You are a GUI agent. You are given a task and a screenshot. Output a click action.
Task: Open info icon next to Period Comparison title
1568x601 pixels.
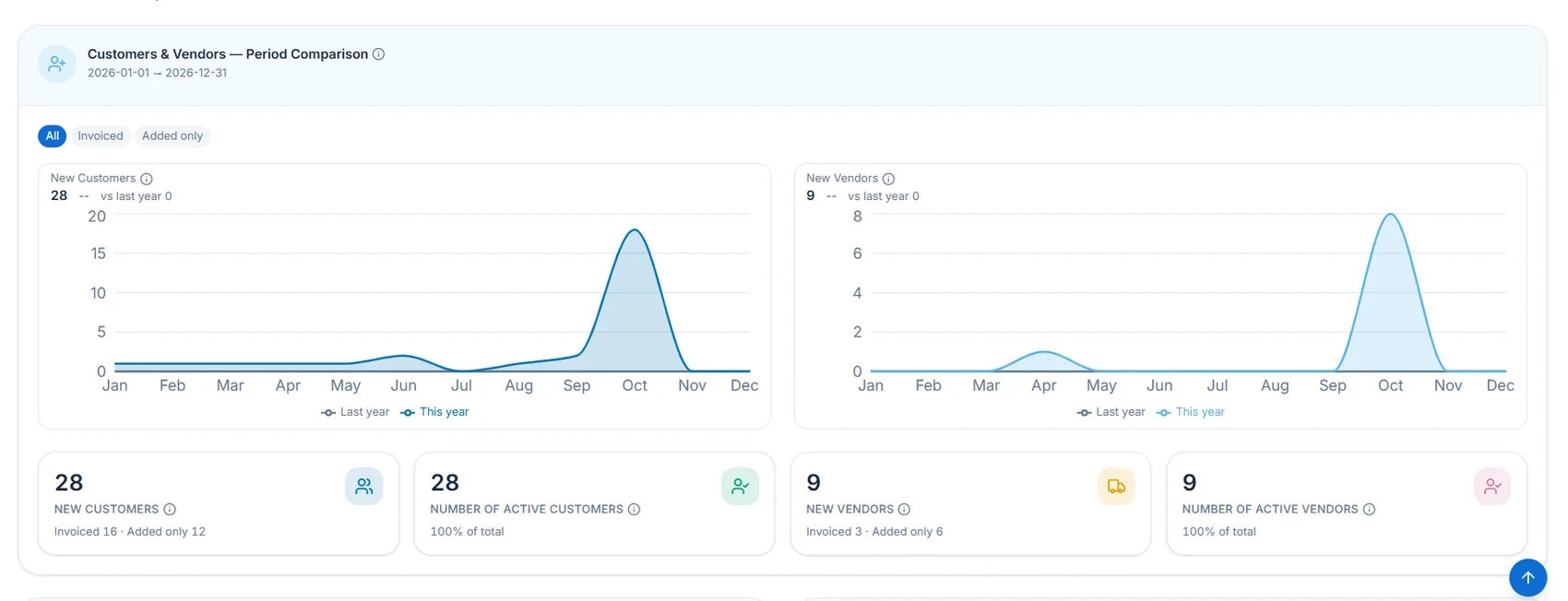(x=378, y=54)
